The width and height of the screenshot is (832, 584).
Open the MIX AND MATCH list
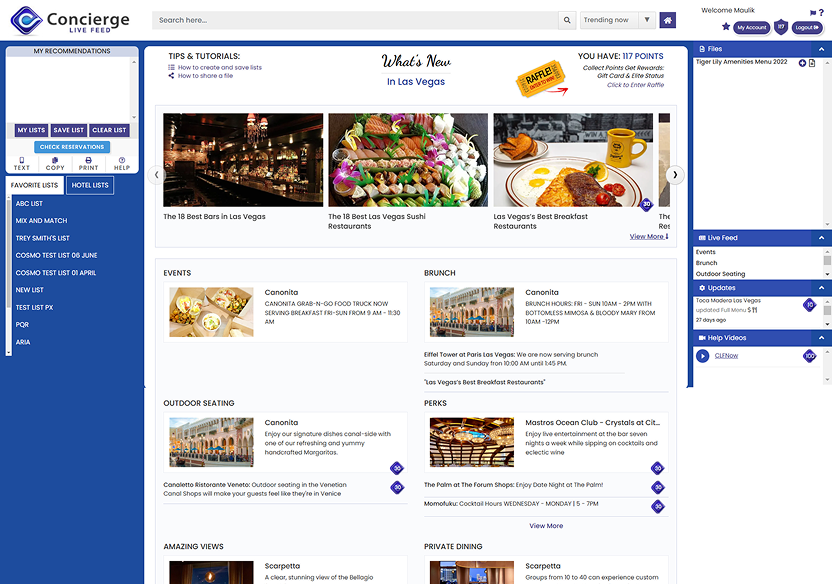41,221
